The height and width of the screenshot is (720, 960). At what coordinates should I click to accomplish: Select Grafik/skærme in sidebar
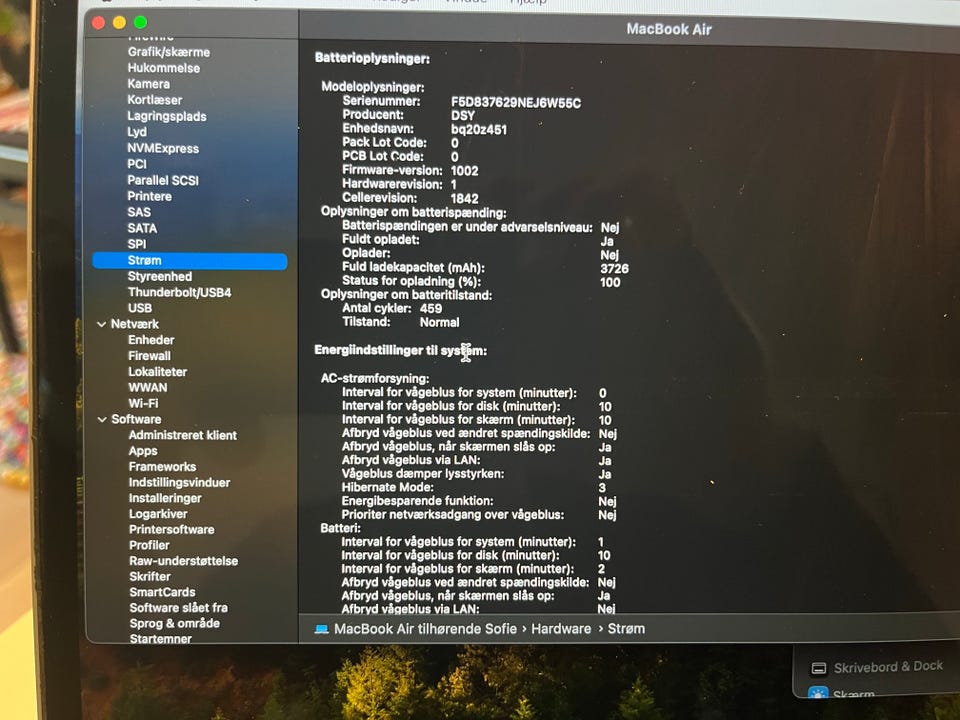tap(169, 52)
